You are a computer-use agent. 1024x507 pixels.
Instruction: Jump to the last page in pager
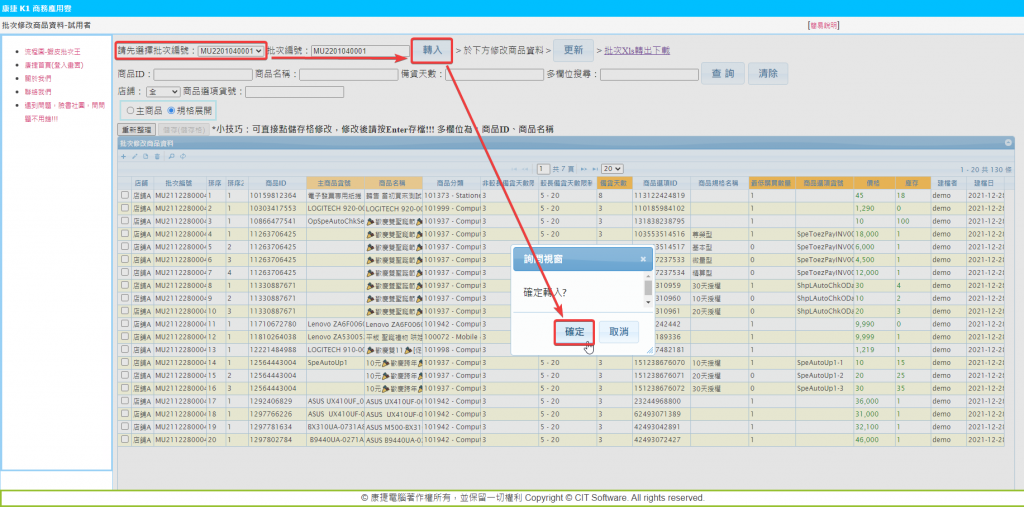coord(594,169)
